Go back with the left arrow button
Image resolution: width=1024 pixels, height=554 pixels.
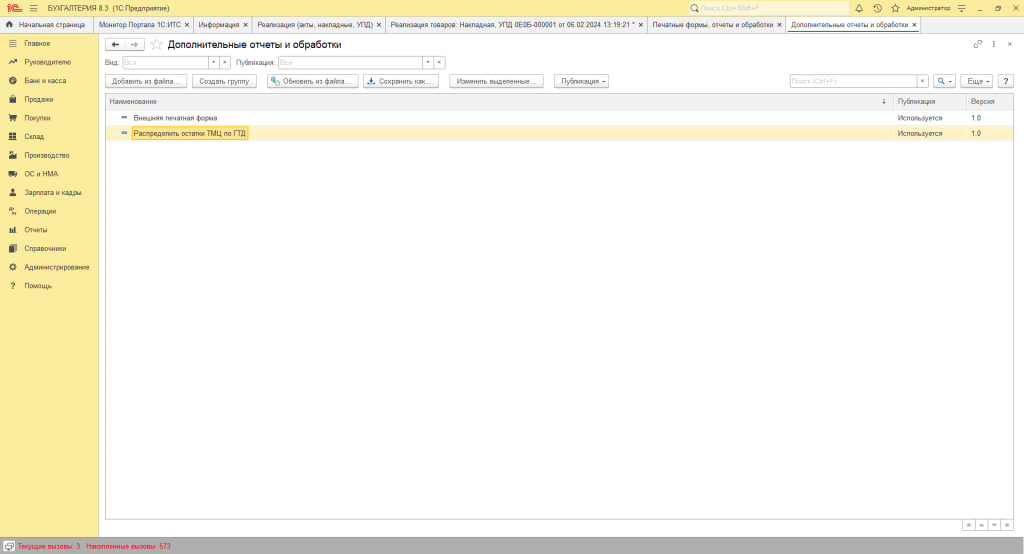(x=115, y=44)
